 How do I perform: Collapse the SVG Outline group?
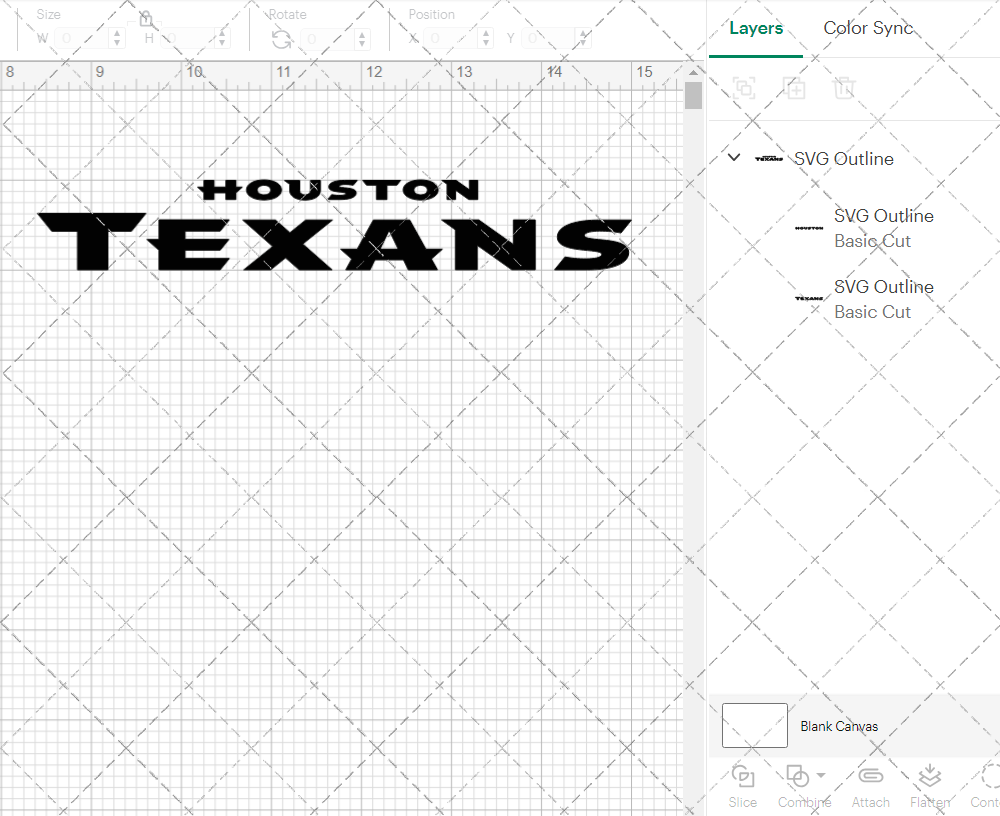coord(733,158)
